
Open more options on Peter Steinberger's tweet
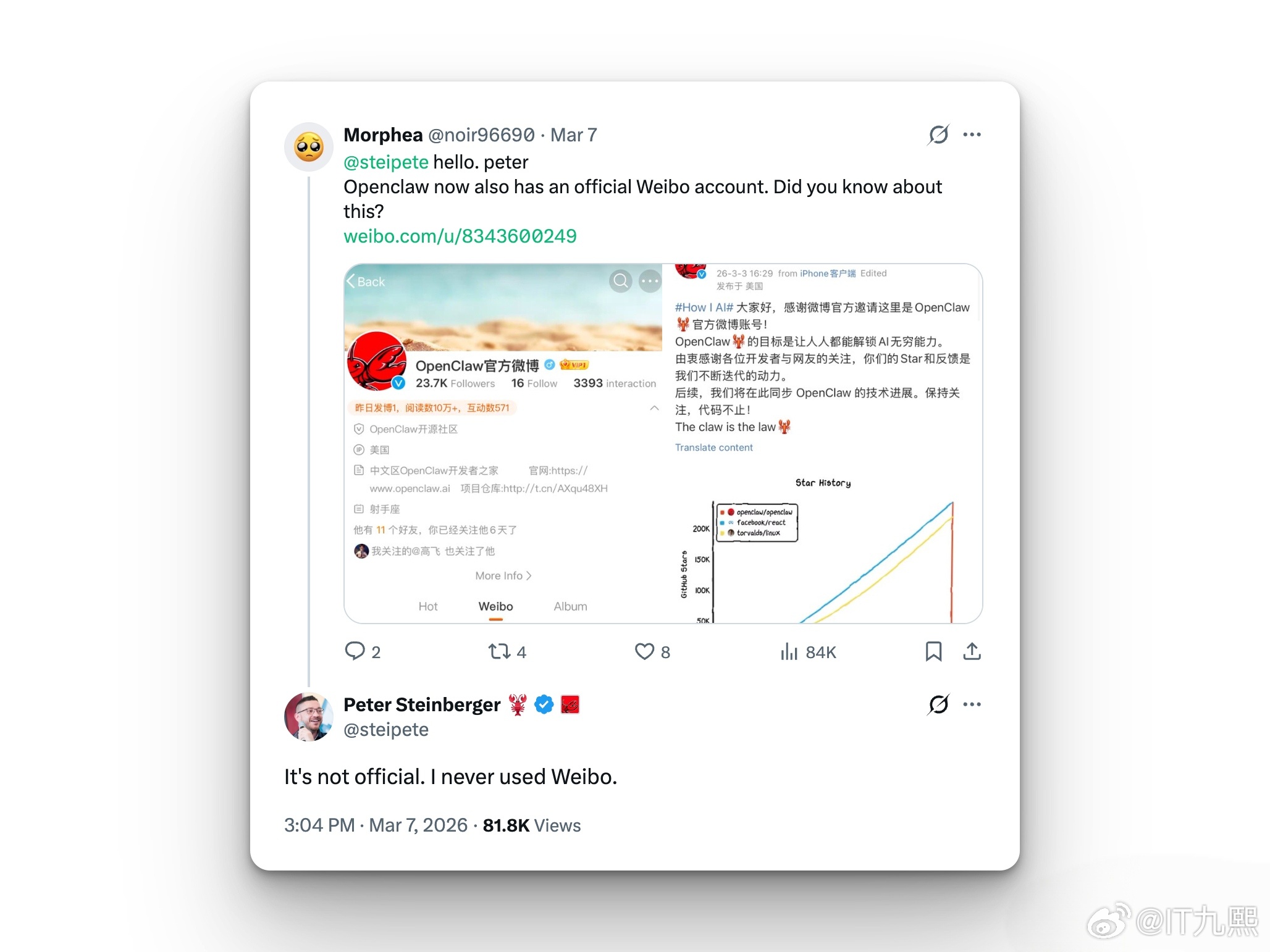[x=972, y=704]
